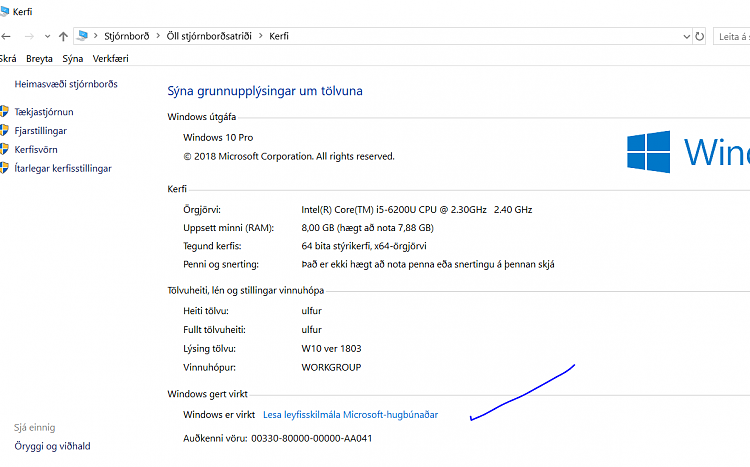Click the Penni og snerting value text
This screenshot has width=750, height=467.
tap(428, 264)
